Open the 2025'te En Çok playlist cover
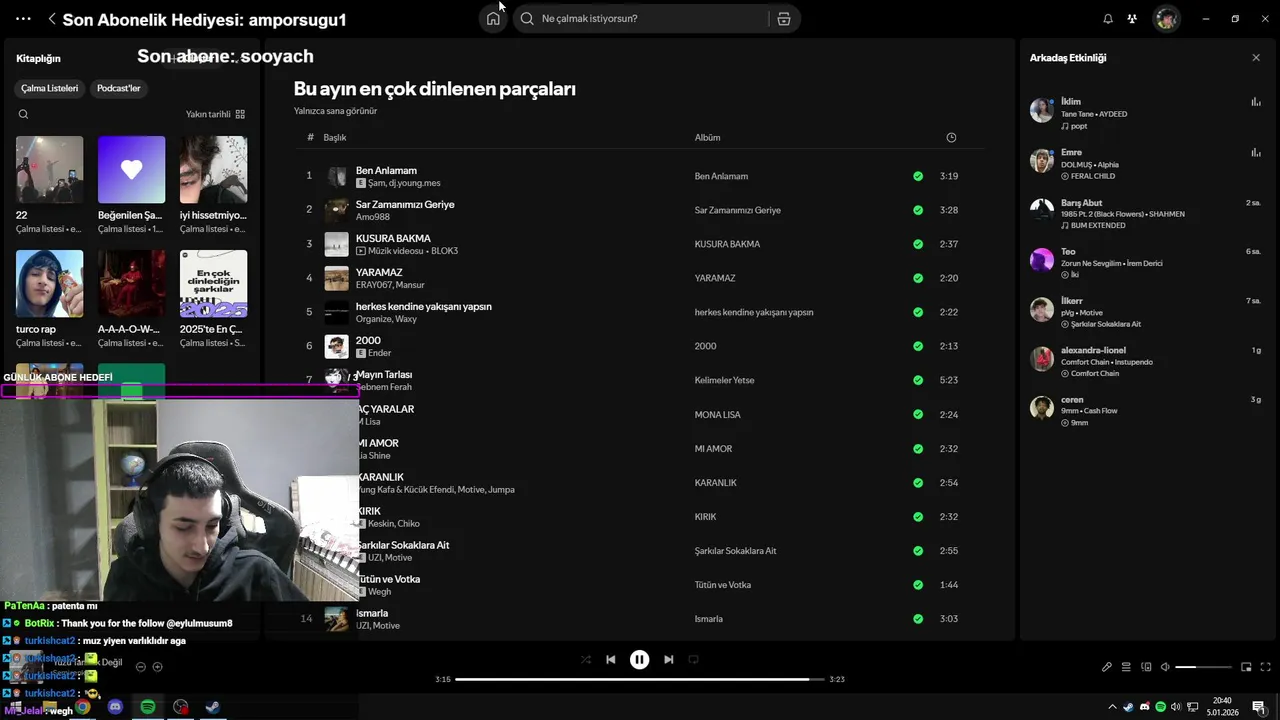The height and width of the screenshot is (720, 1280). coord(213,284)
